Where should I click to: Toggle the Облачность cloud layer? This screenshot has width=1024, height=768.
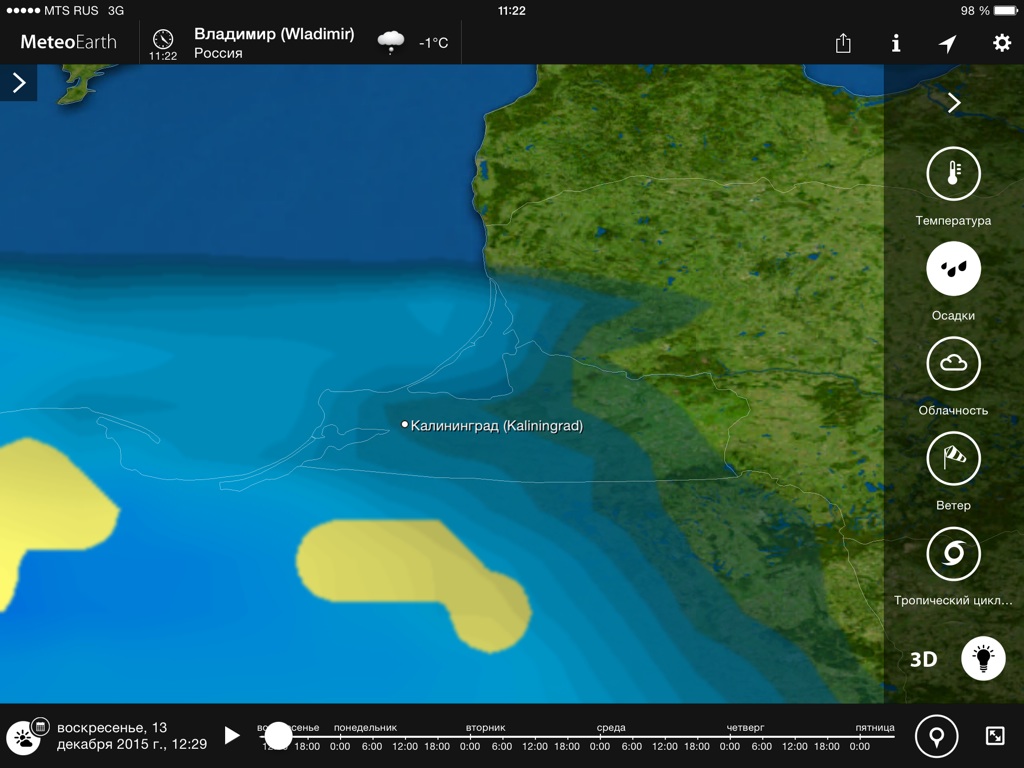click(x=953, y=364)
